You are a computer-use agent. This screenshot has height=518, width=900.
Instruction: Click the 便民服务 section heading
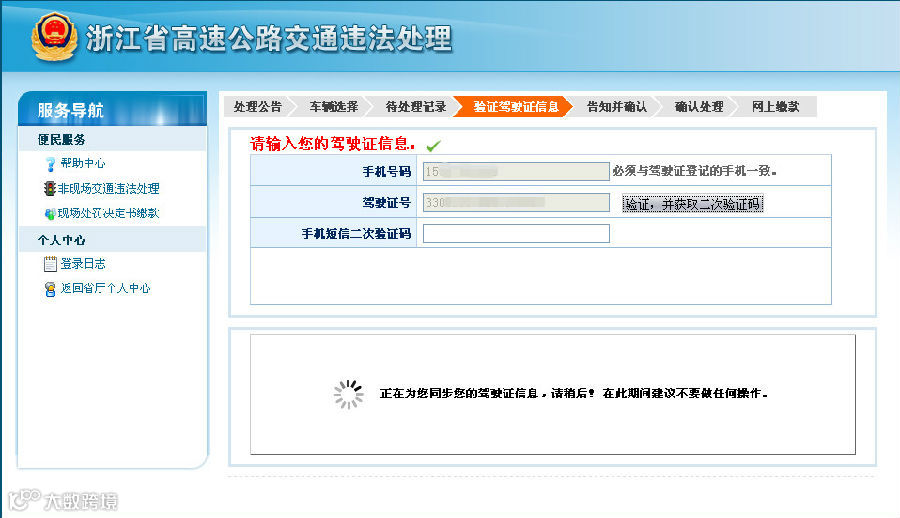[x=62, y=140]
